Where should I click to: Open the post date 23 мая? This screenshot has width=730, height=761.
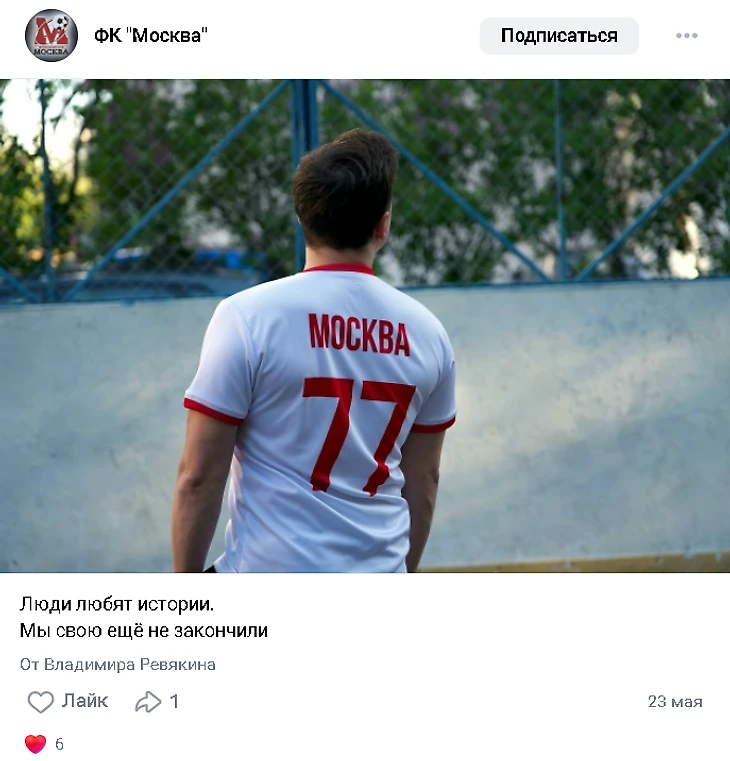pos(675,702)
